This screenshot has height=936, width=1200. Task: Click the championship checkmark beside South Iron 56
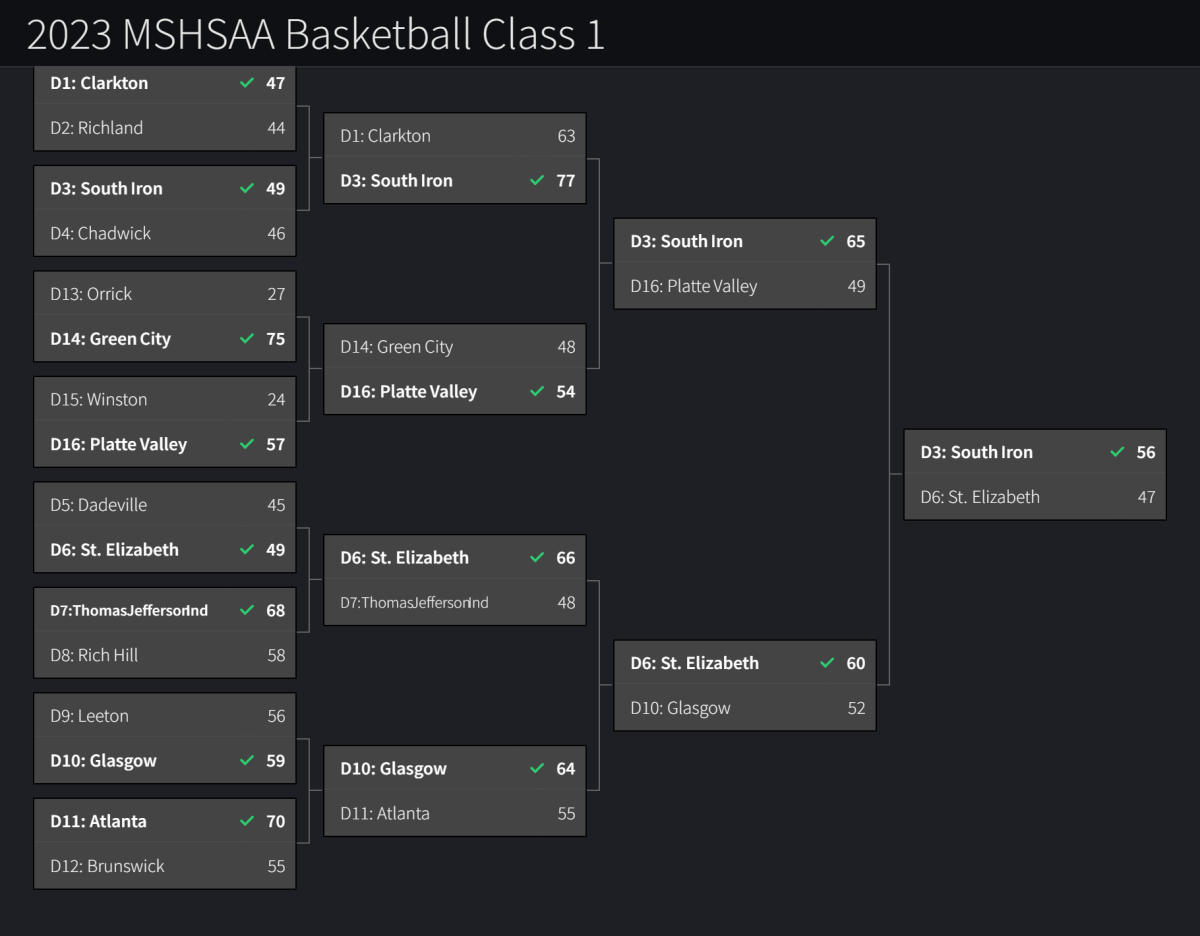(1117, 452)
